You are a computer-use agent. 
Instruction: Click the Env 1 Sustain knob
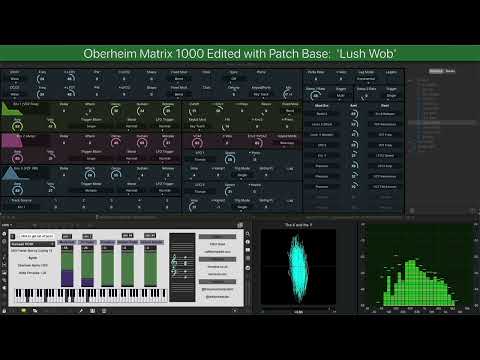(x=142, y=110)
